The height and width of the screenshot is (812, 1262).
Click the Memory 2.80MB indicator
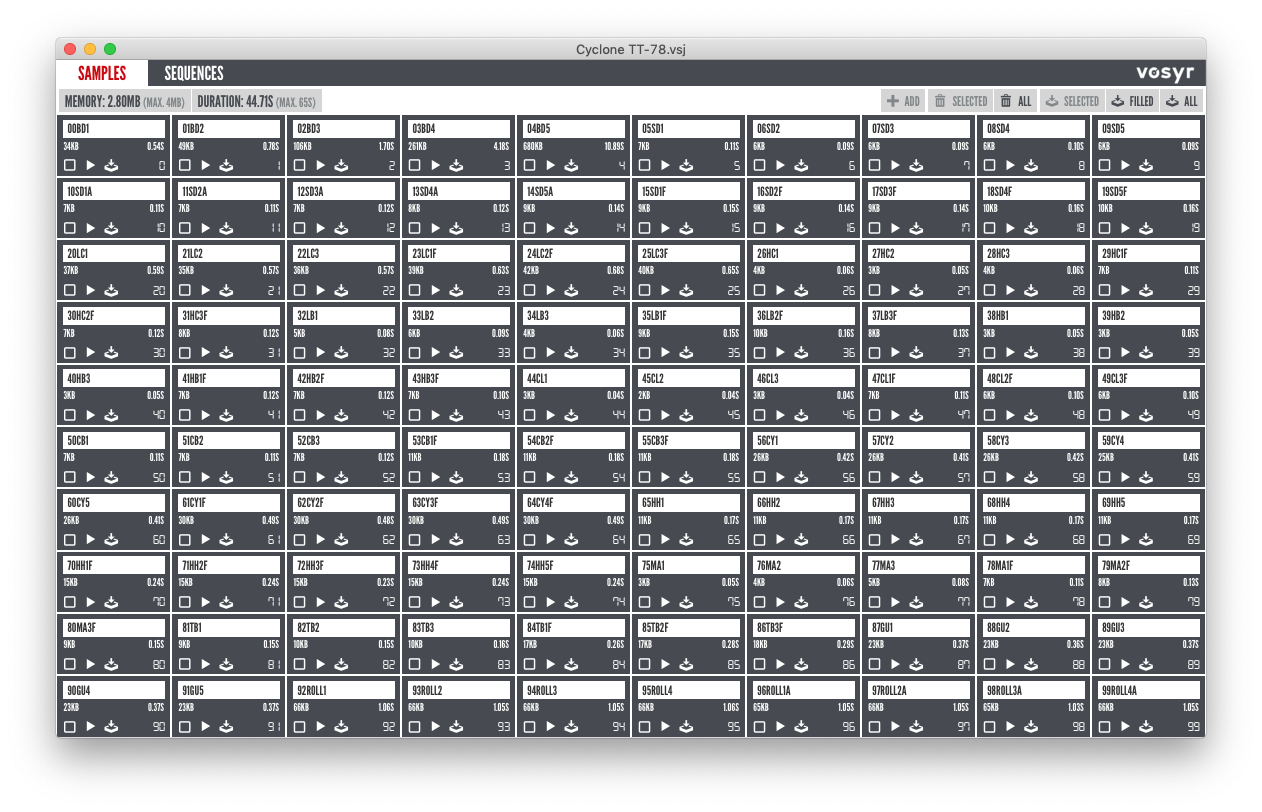124,101
